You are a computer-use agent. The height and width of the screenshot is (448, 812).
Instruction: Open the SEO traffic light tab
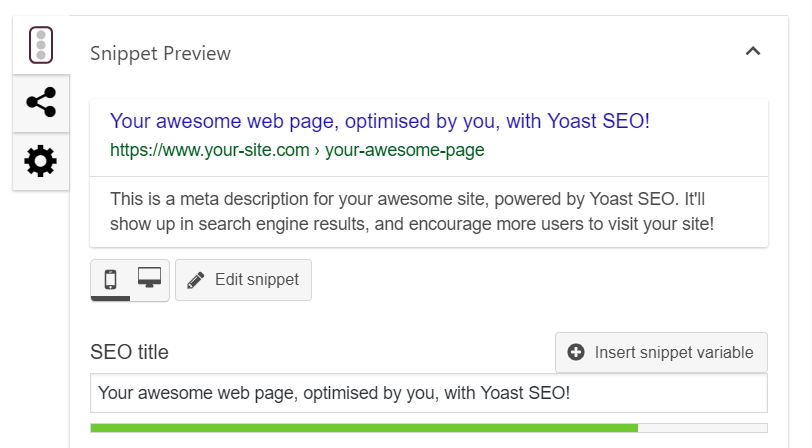tap(41, 45)
